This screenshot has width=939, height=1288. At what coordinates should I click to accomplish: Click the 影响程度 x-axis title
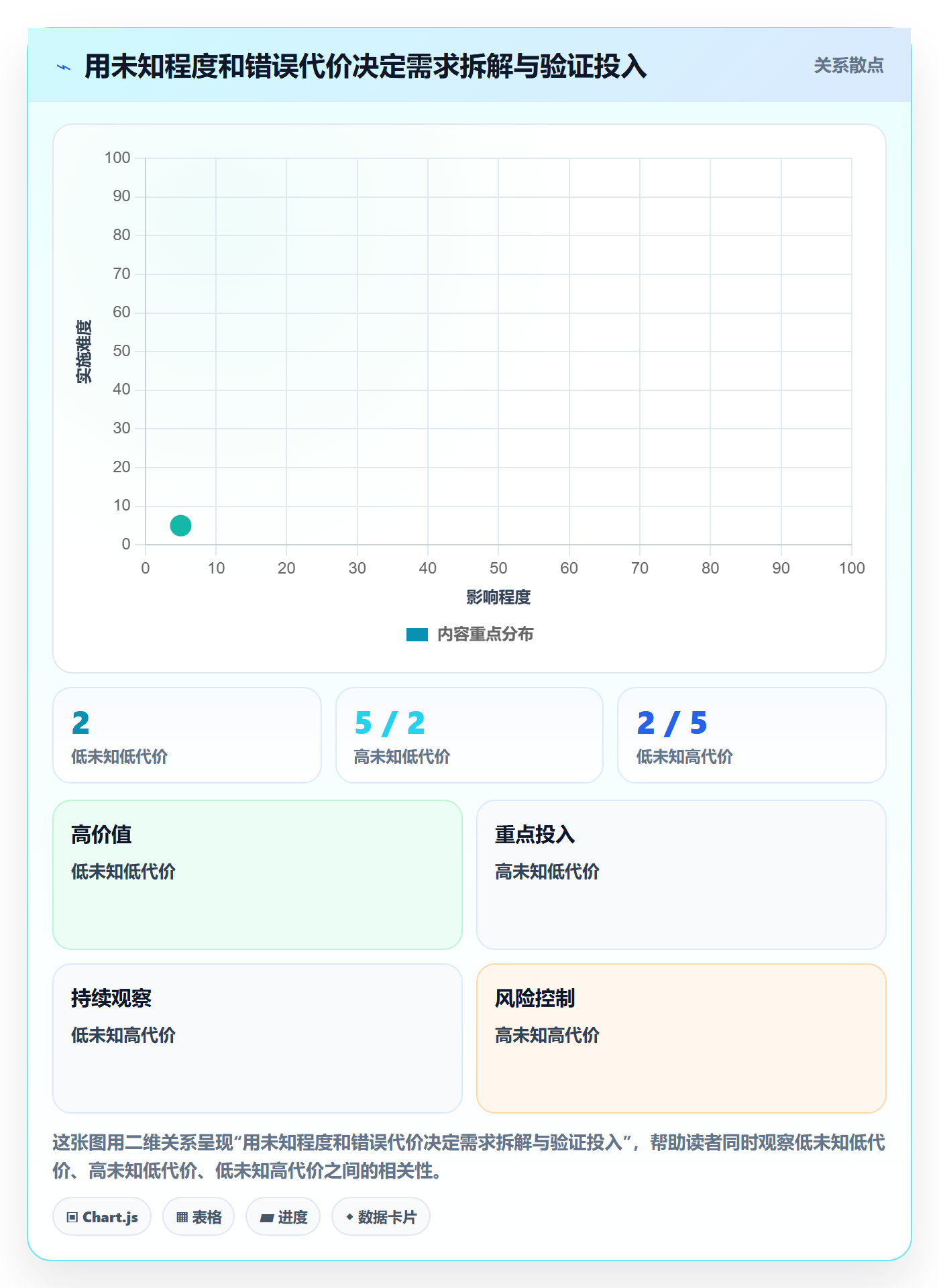(x=498, y=597)
